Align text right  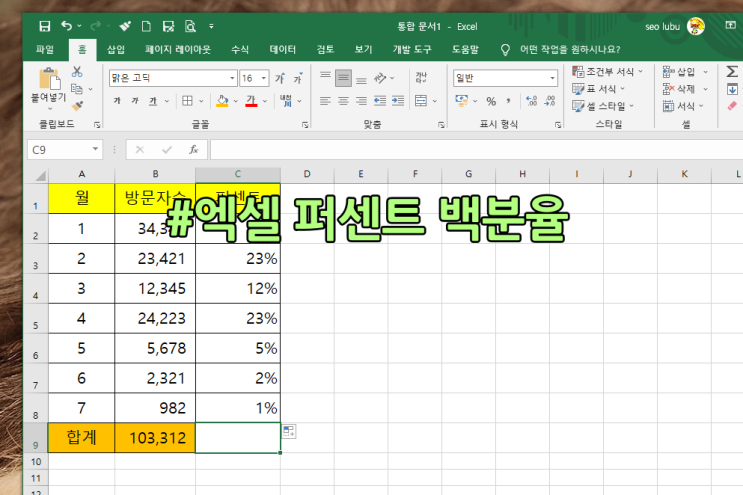click(x=361, y=101)
